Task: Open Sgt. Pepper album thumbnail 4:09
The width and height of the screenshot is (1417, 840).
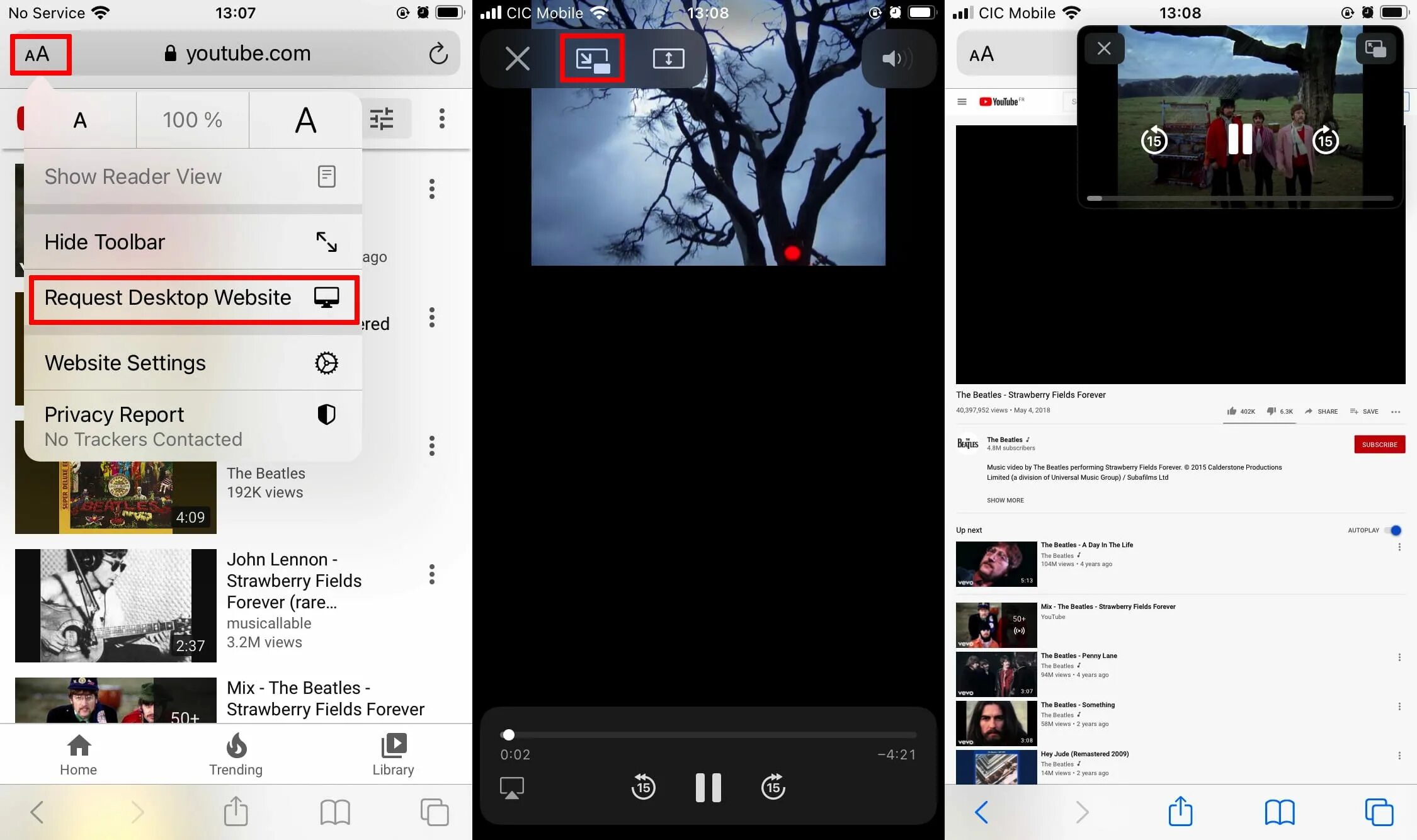Action: click(116, 497)
